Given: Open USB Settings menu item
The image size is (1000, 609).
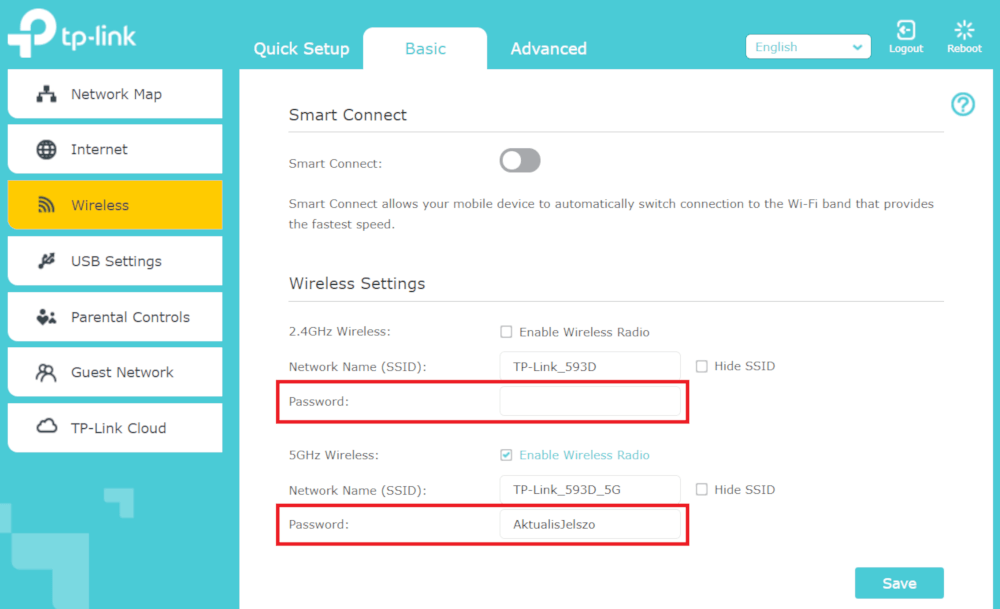Looking at the screenshot, I should point(115,261).
